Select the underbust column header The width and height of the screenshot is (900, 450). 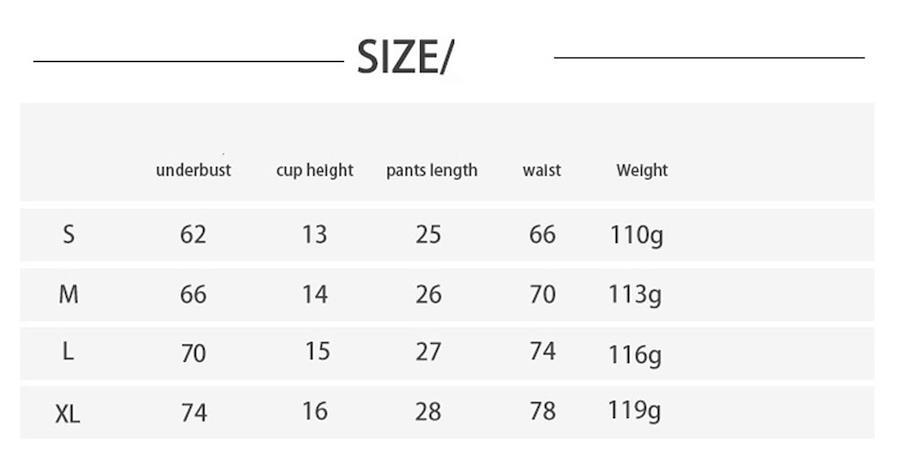pos(193,170)
